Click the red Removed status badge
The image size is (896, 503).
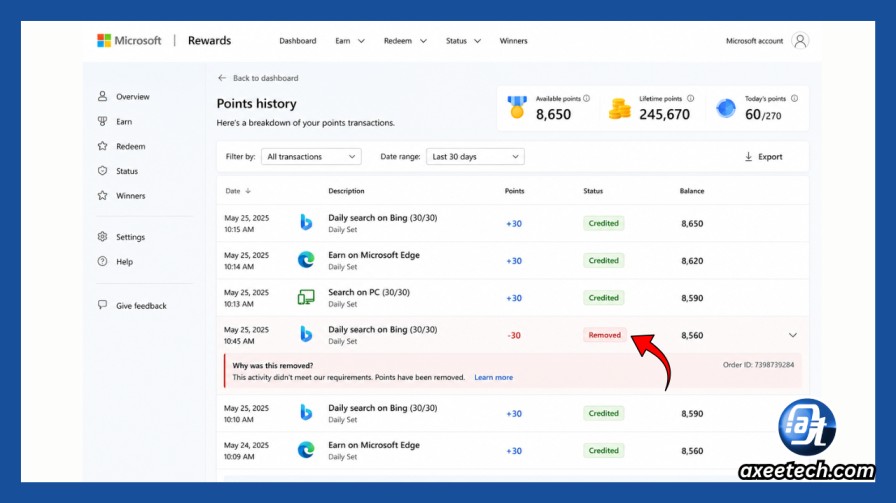coord(605,335)
